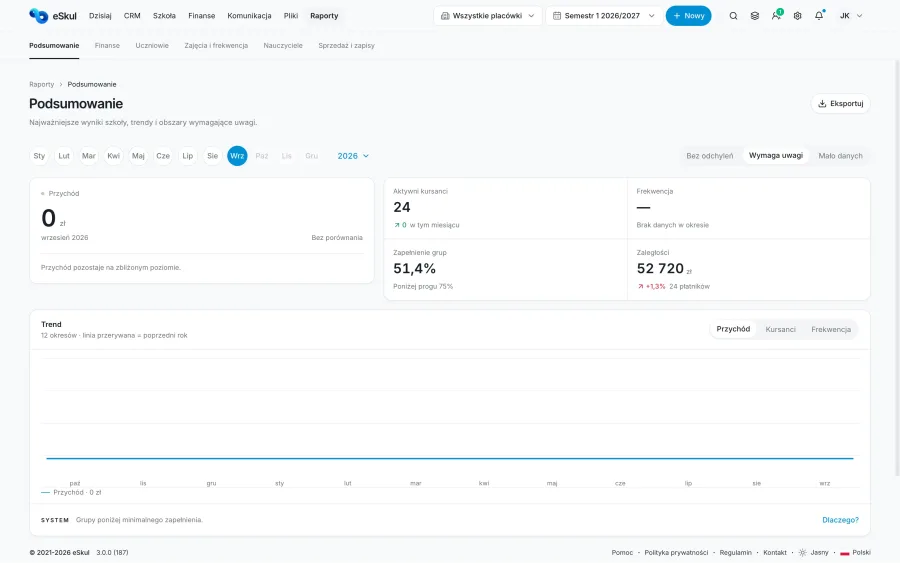The image size is (900, 563).
Task: Select the Wrz month pill
Action: tap(237, 156)
